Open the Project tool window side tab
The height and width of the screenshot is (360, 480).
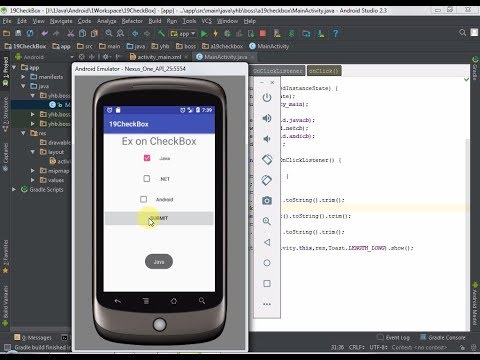(x=6, y=72)
